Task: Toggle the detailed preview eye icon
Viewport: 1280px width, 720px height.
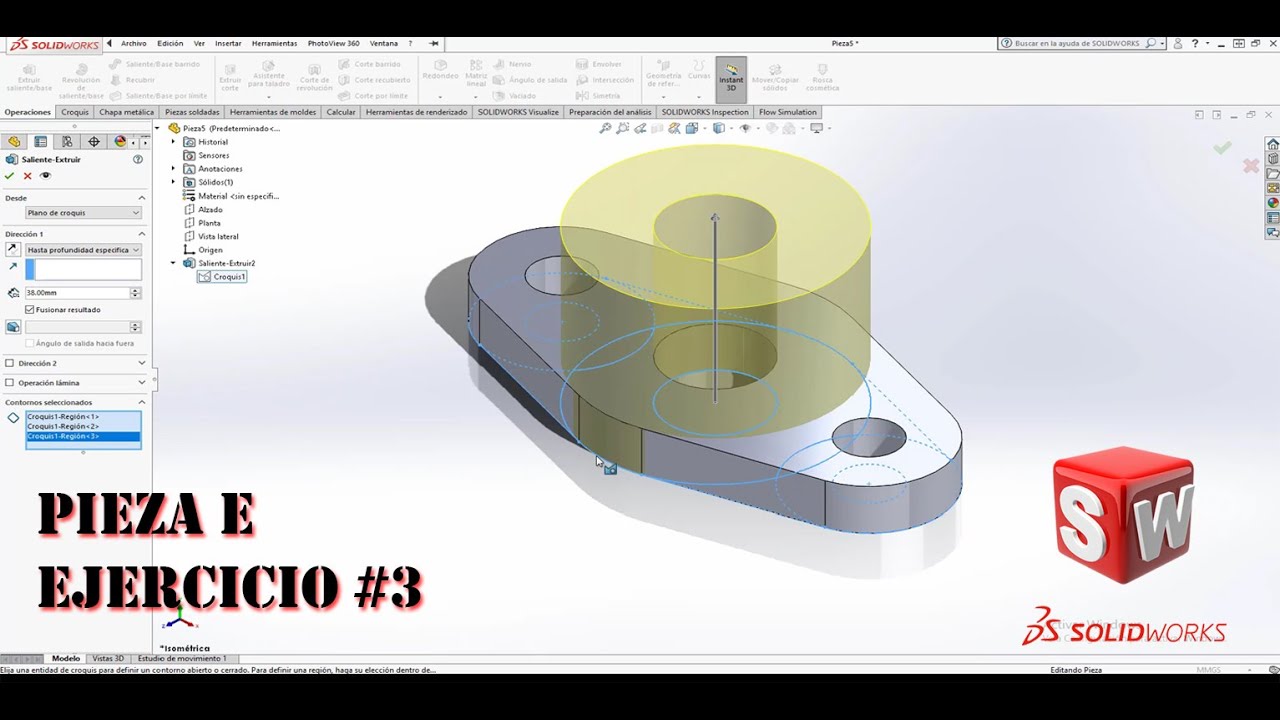Action: click(45, 176)
